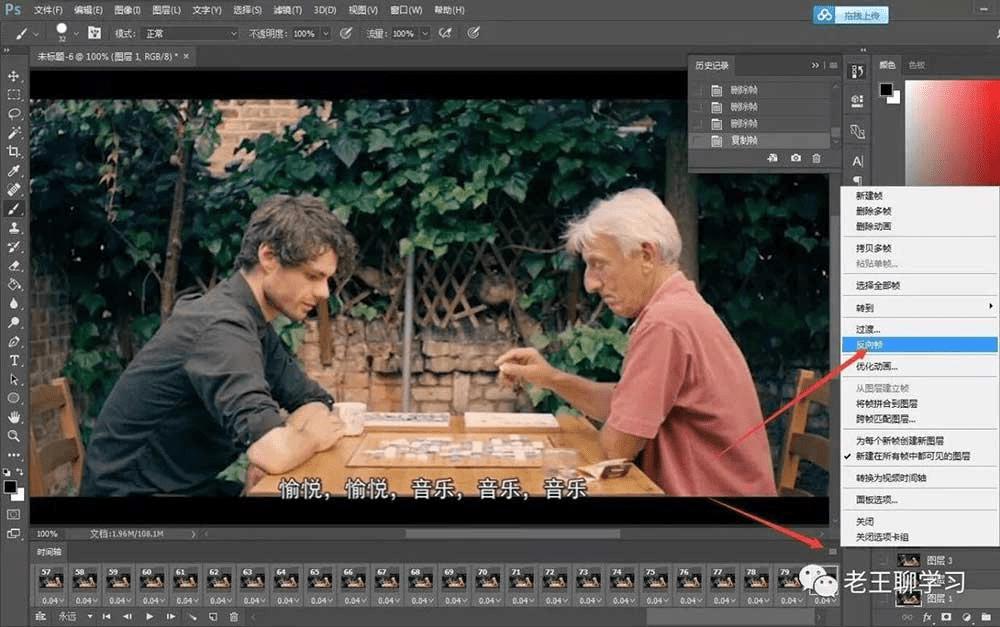This screenshot has height=627, width=1000.
Task: Open the tool preset dropdown arrow beside brush icon
Action: 36,34
